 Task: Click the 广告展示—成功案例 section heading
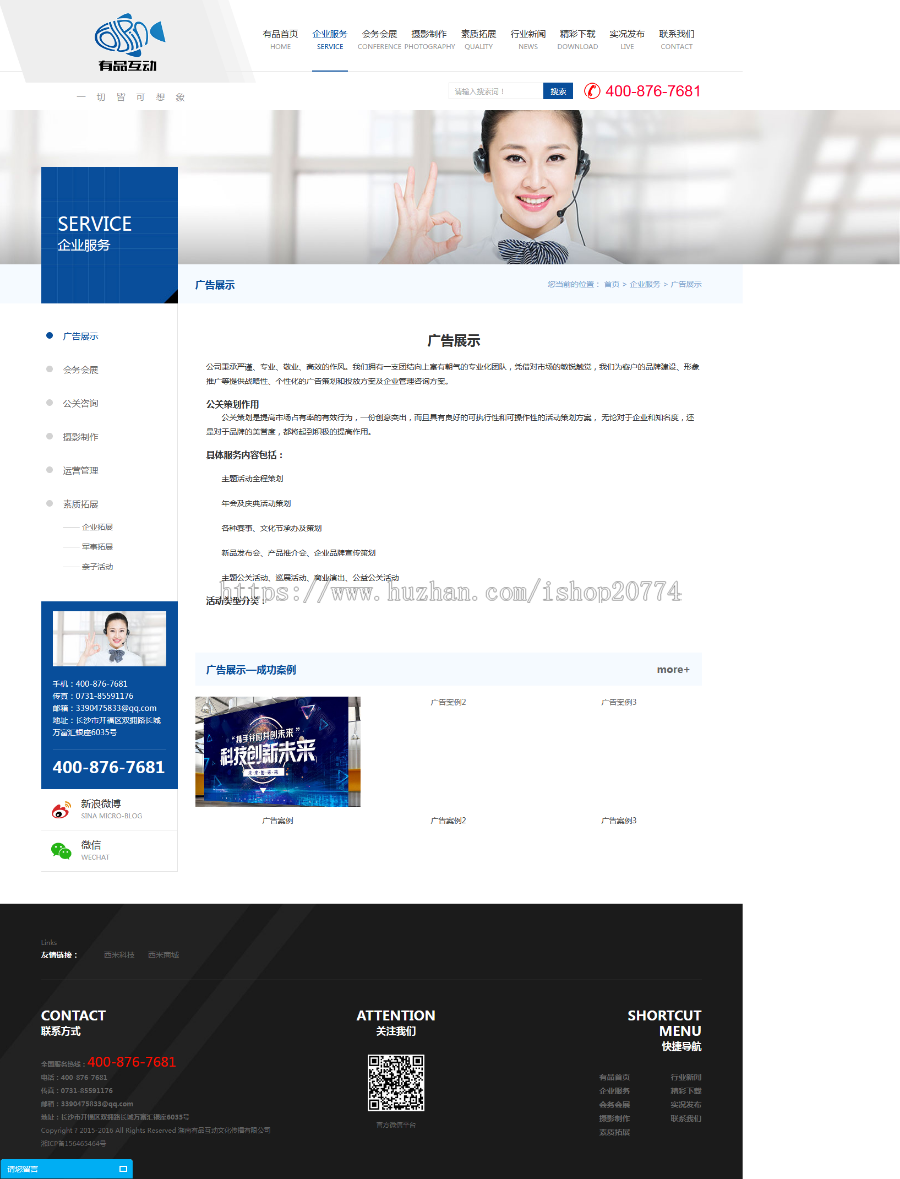pos(251,669)
